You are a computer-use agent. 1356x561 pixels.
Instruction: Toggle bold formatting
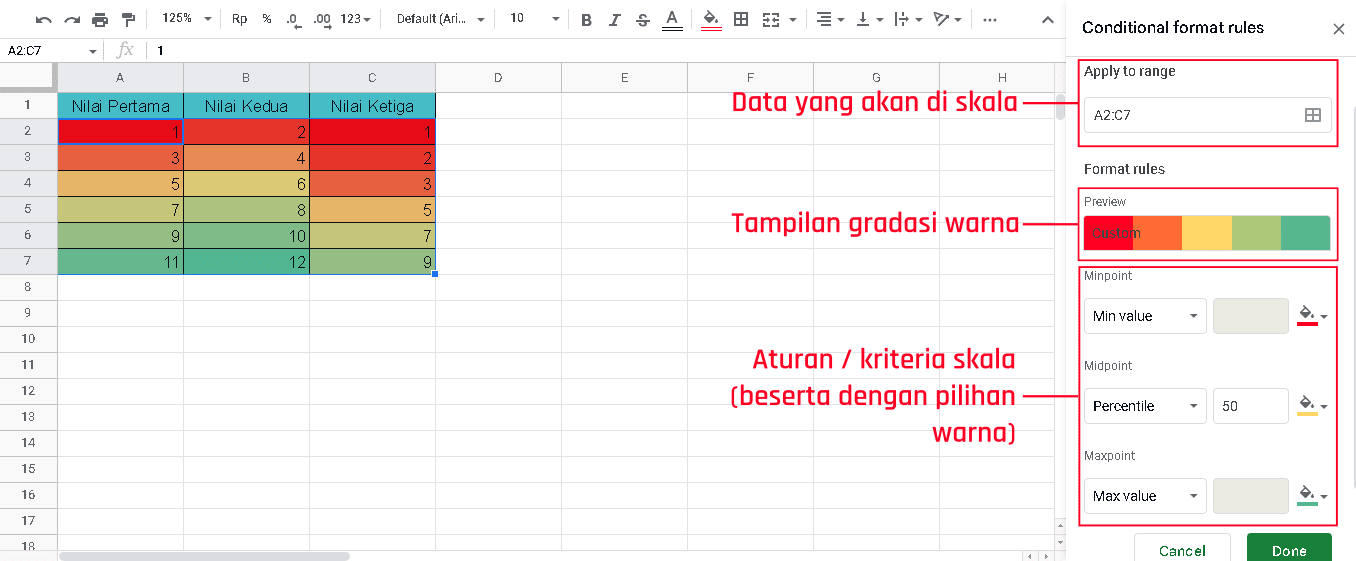point(586,19)
